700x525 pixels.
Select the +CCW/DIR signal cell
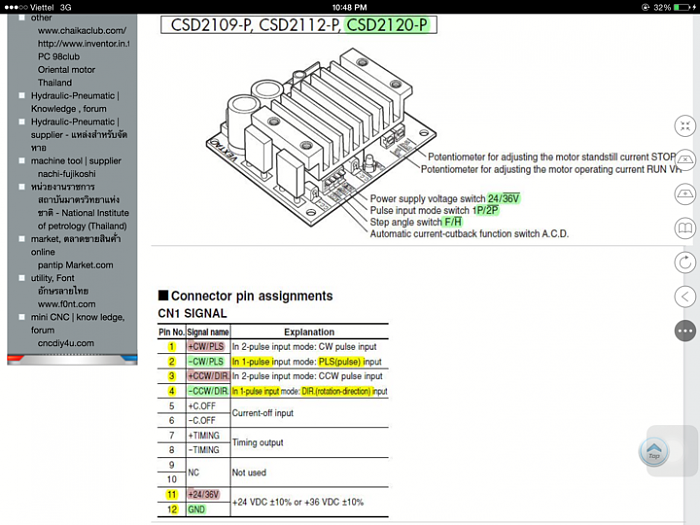tap(208, 376)
